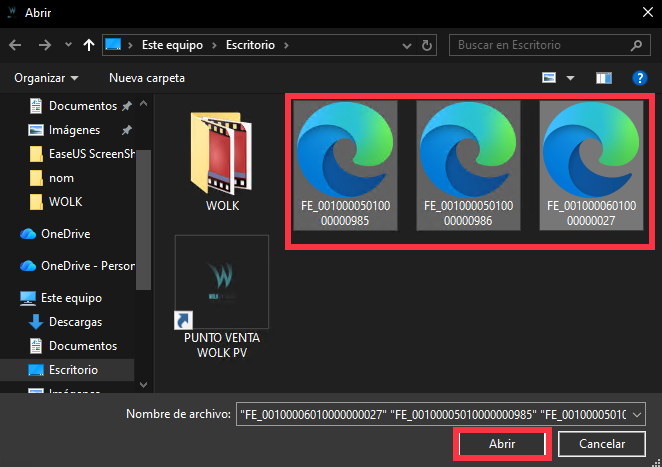Expand the Nombre de archivo dropdown
Screen dimensions: 662x467
point(639,413)
